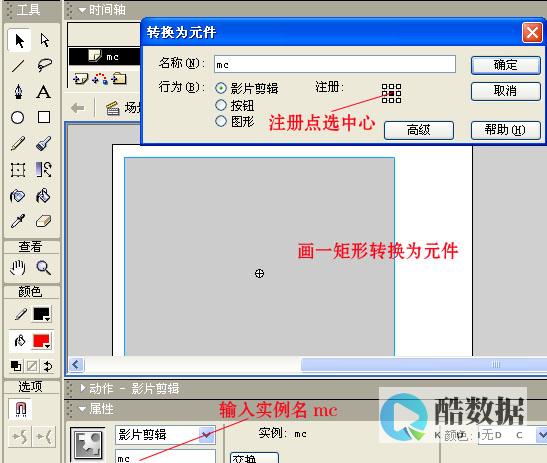Click the 帮助 button
Viewport: 547px width, 463px height.
[505, 130]
